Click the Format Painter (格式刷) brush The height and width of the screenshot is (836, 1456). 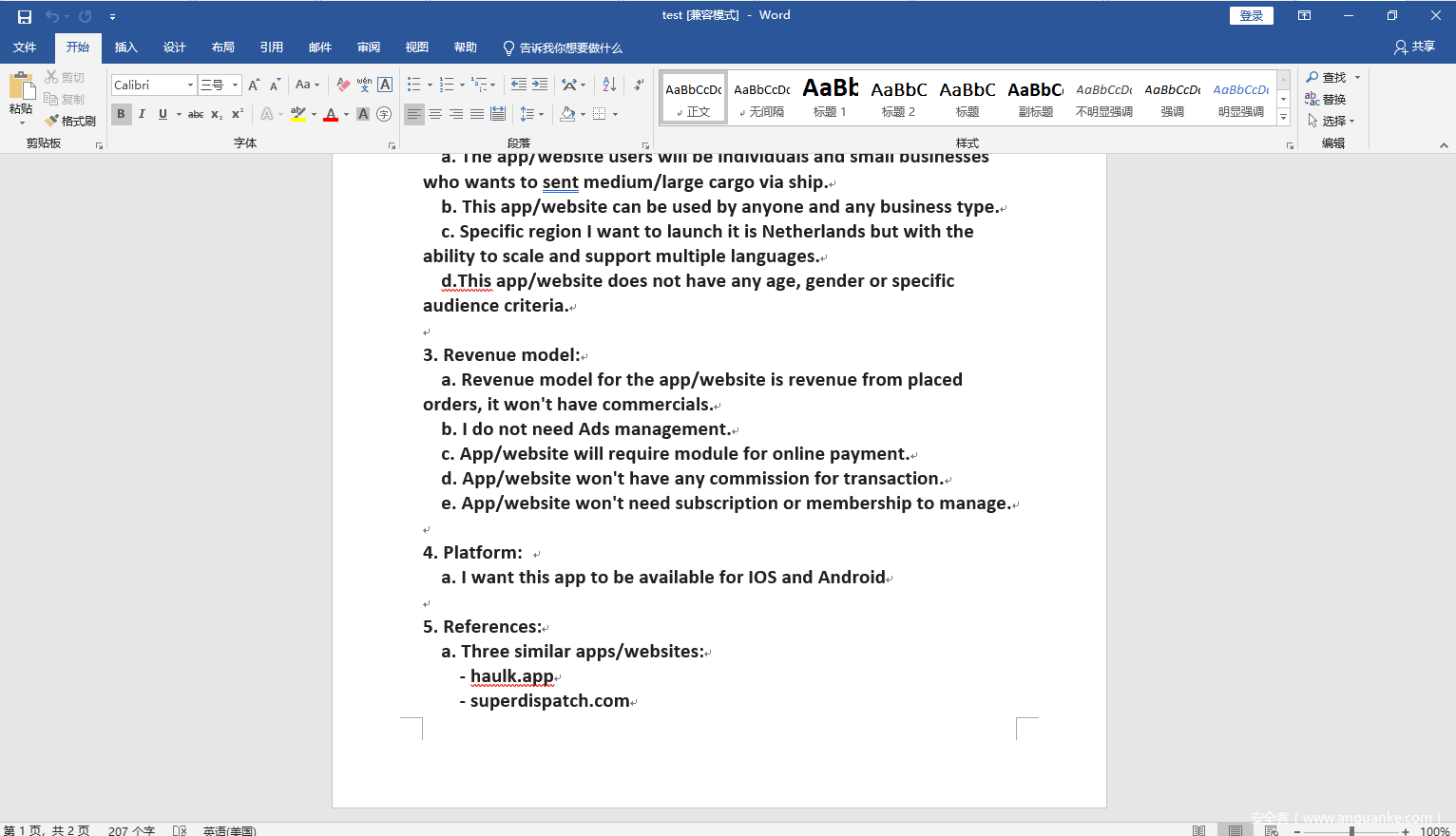(x=69, y=121)
